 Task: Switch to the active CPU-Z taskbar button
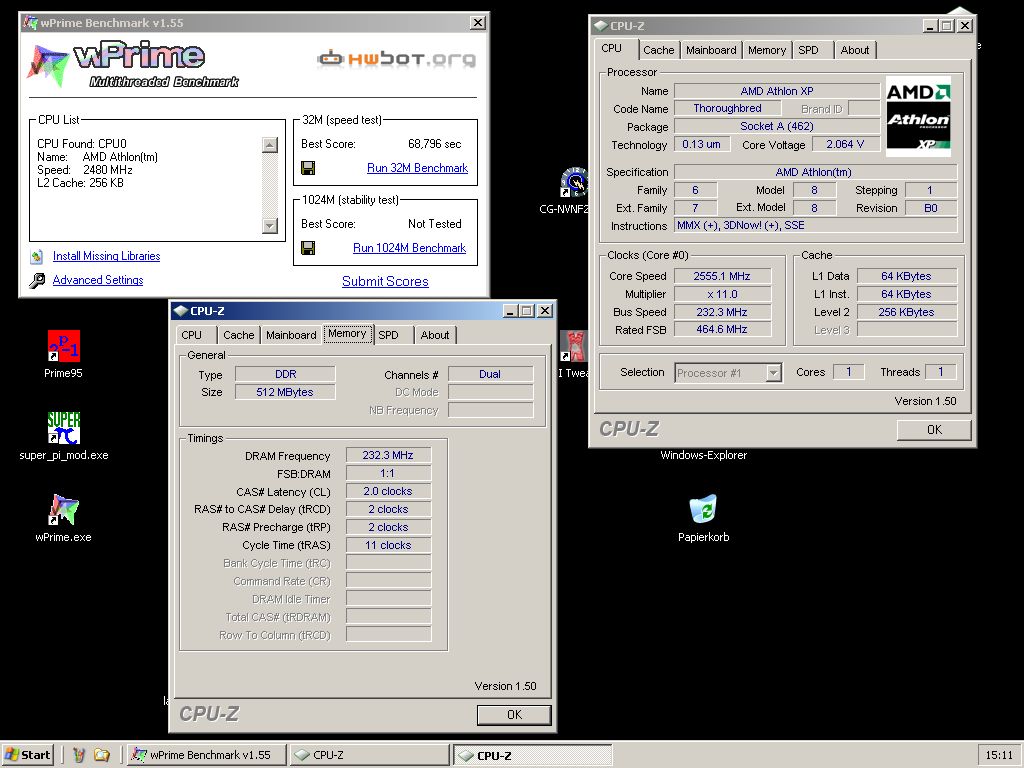tap(532, 755)
